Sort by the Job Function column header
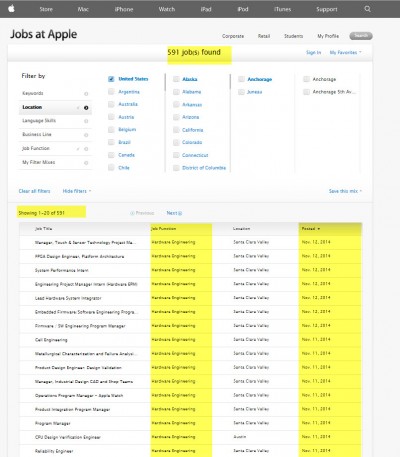Screen dimensions: 400x457 pyautogui.click(x=164, y=229)
